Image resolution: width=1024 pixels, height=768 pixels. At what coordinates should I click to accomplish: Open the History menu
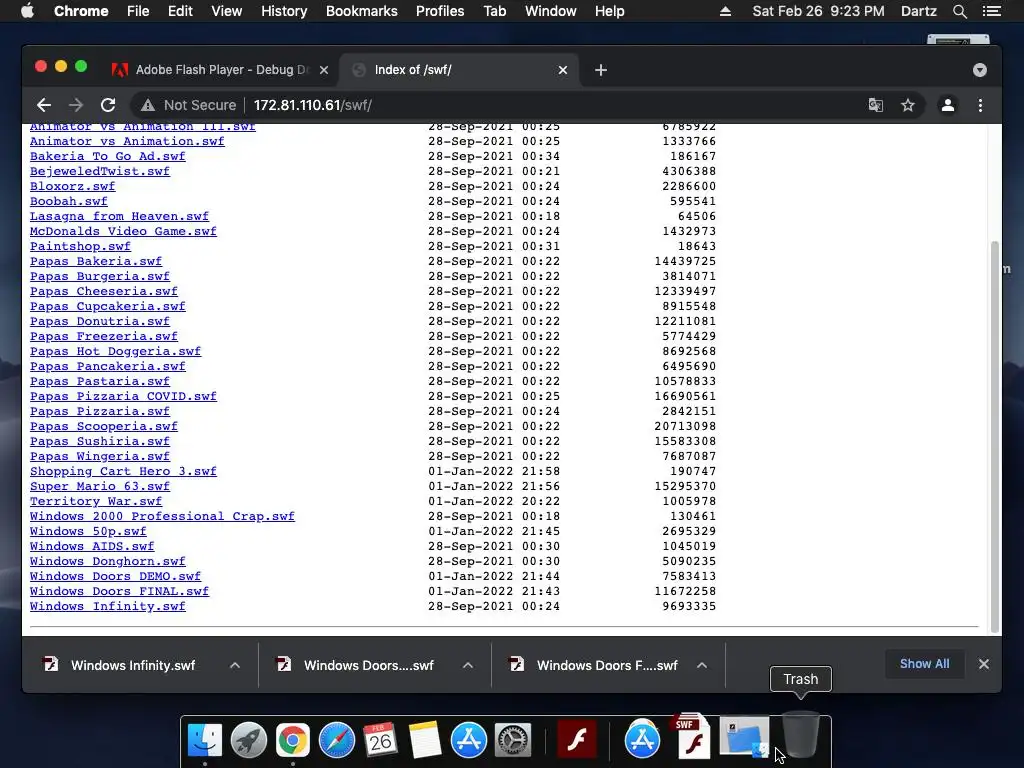[284, 11]
